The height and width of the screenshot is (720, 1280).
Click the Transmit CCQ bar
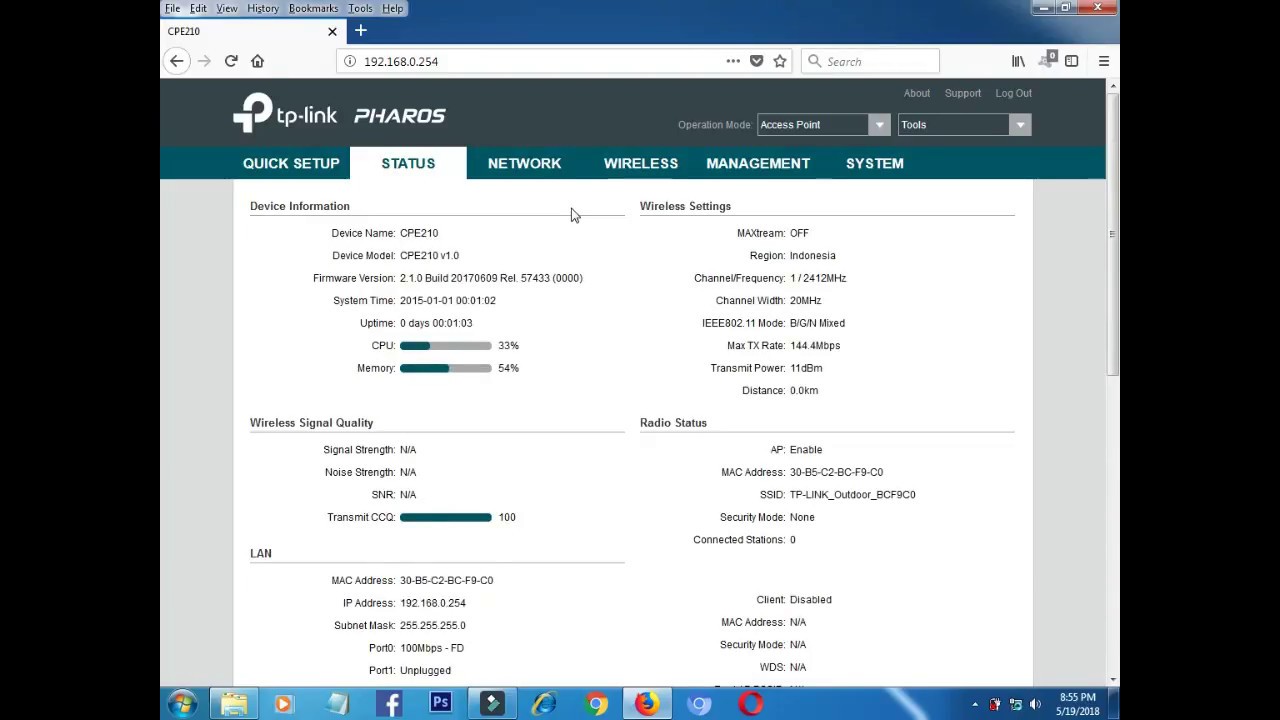pos(446,517)
